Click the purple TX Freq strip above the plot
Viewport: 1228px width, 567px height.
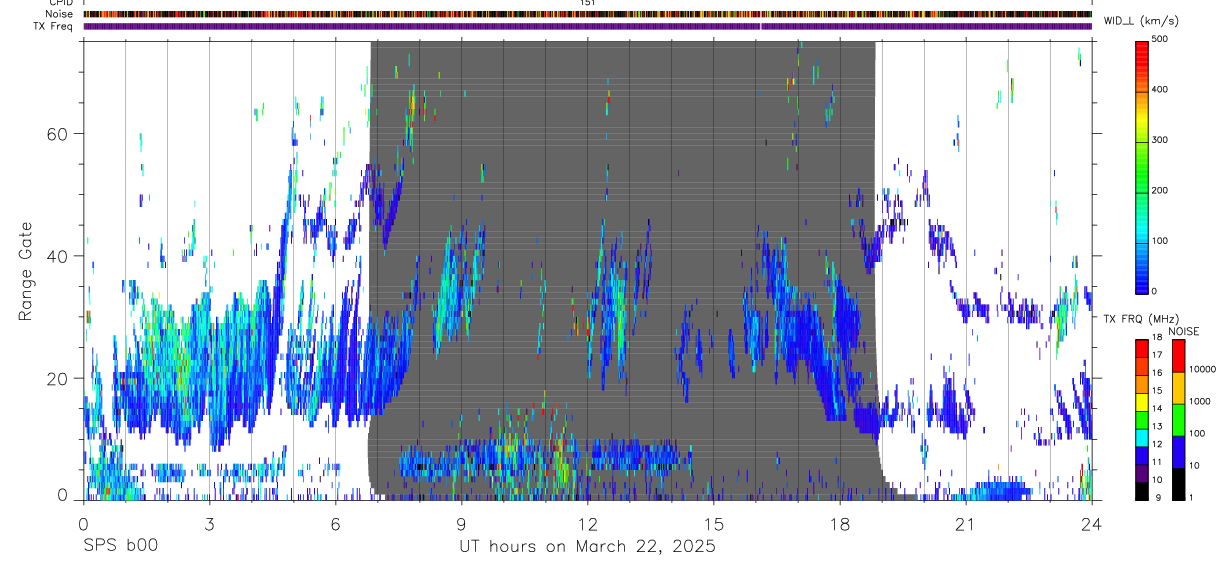click(x=587, y=26)
